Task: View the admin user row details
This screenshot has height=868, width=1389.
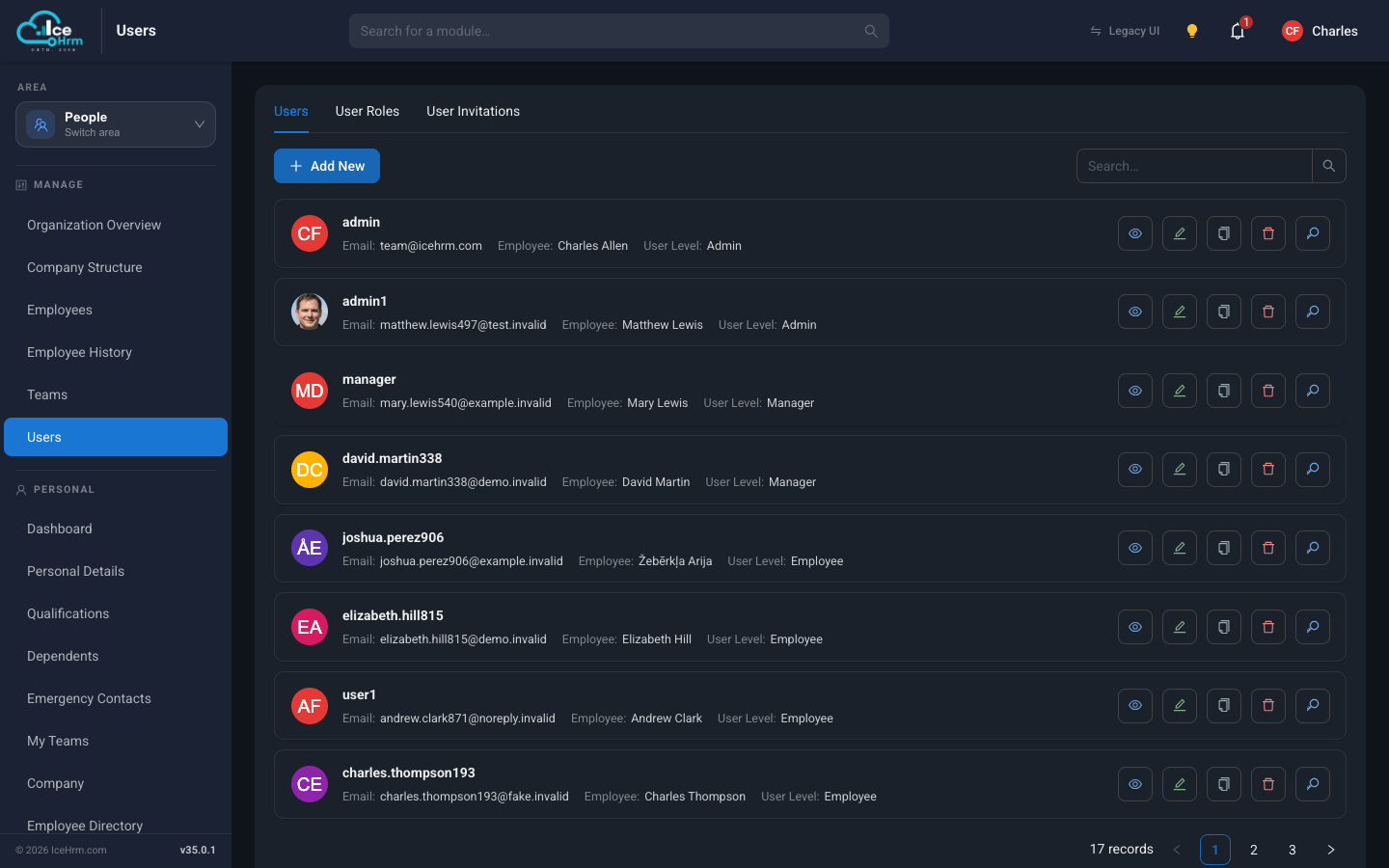Action: (1135, 233)
